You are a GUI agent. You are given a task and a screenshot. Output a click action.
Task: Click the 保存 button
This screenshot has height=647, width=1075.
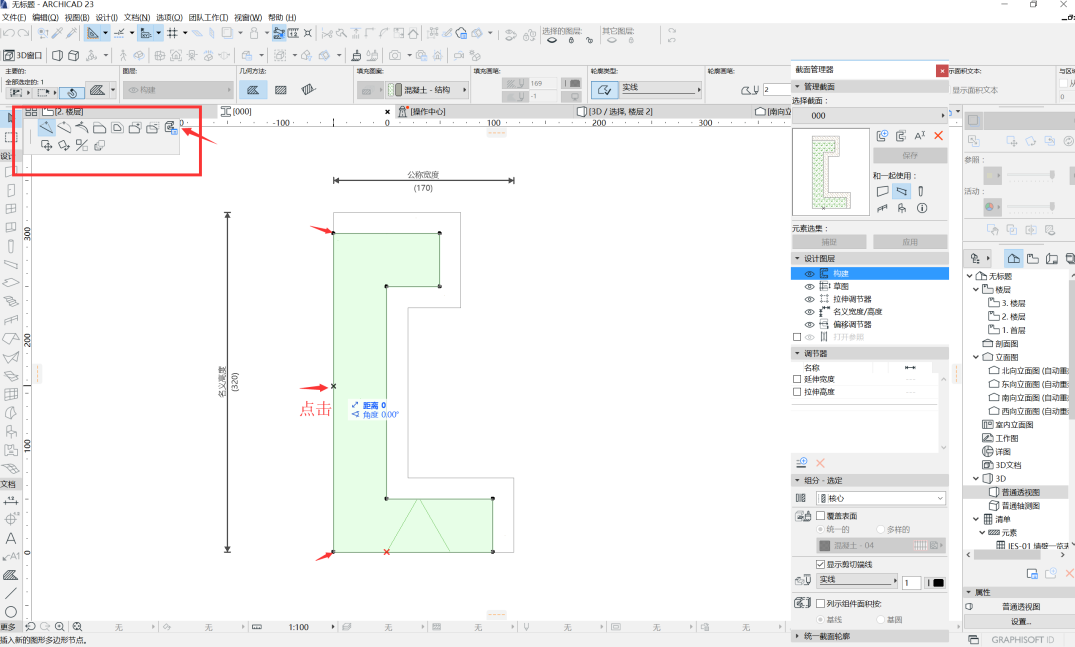tap(910, 156)
